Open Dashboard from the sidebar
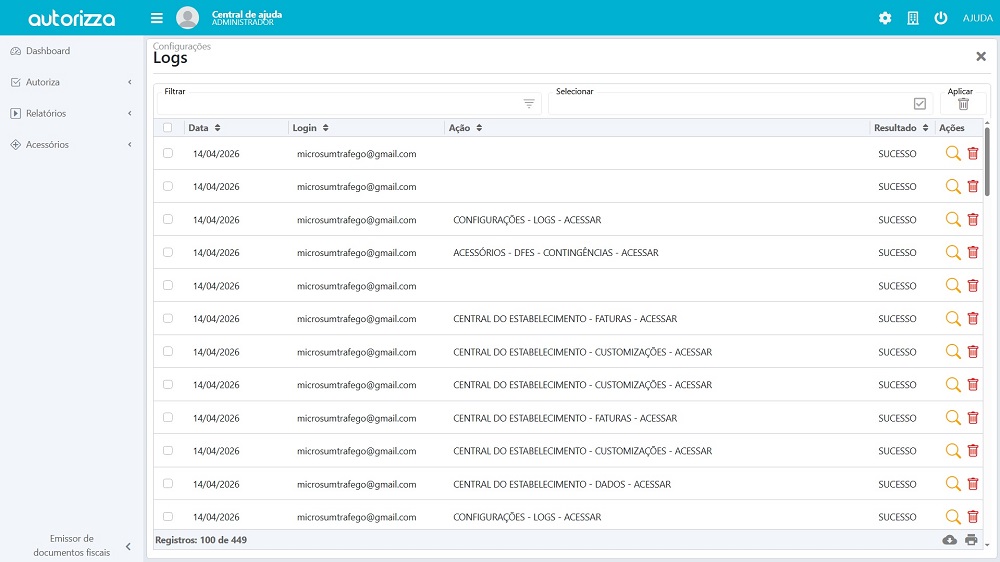1000x562 pixels. (x=48, y=51)
